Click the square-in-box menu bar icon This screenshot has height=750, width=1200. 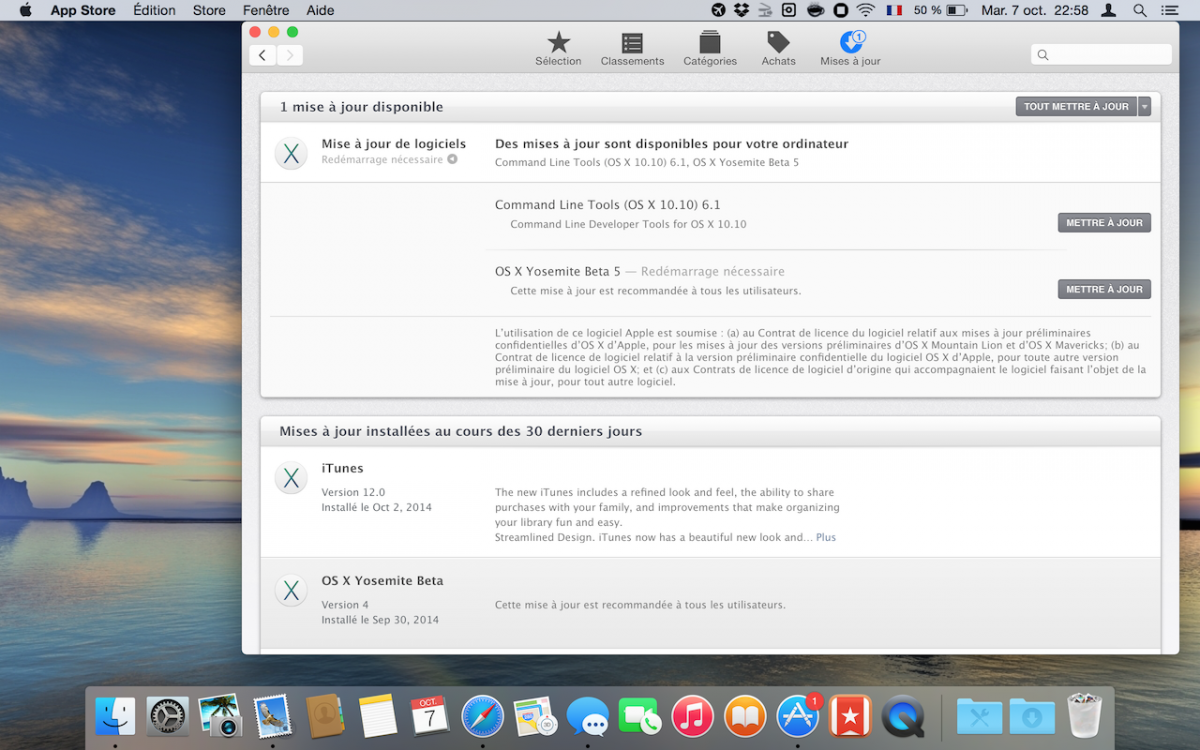coord(789,10)
